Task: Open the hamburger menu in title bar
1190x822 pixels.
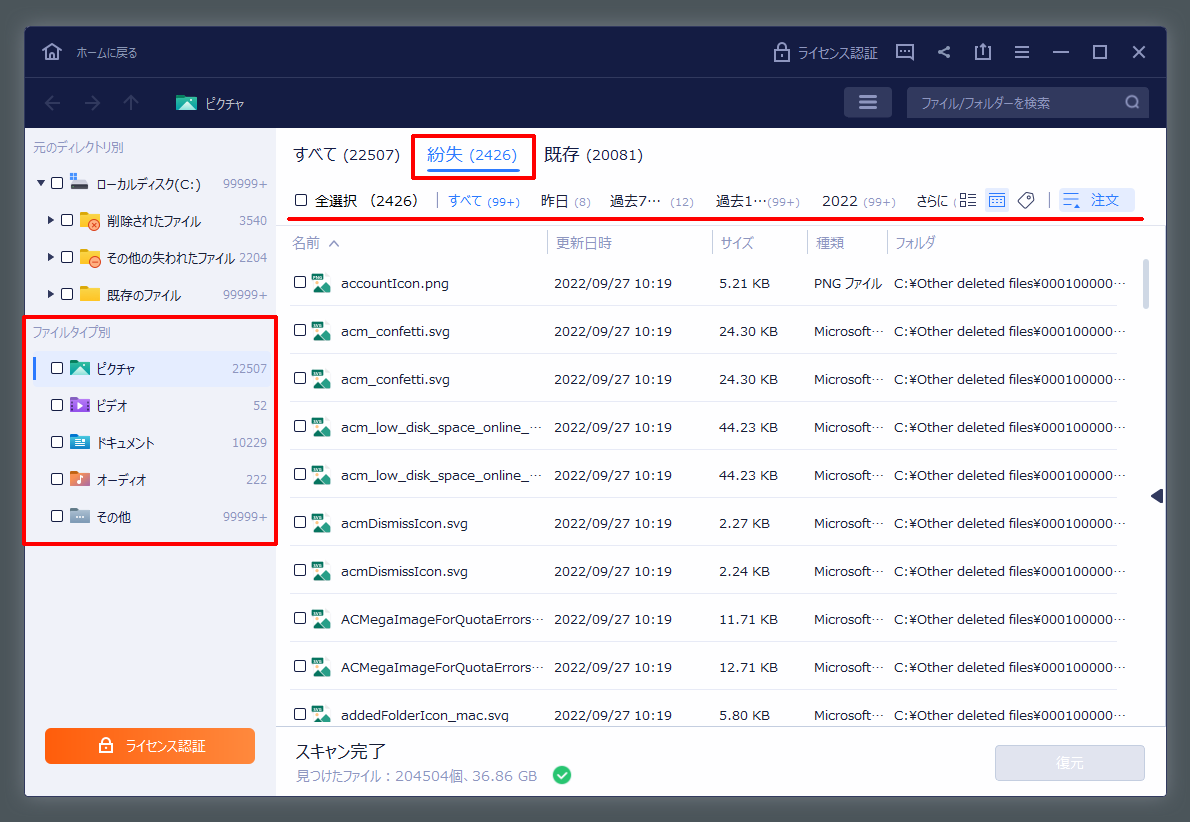Action: 1021,52
